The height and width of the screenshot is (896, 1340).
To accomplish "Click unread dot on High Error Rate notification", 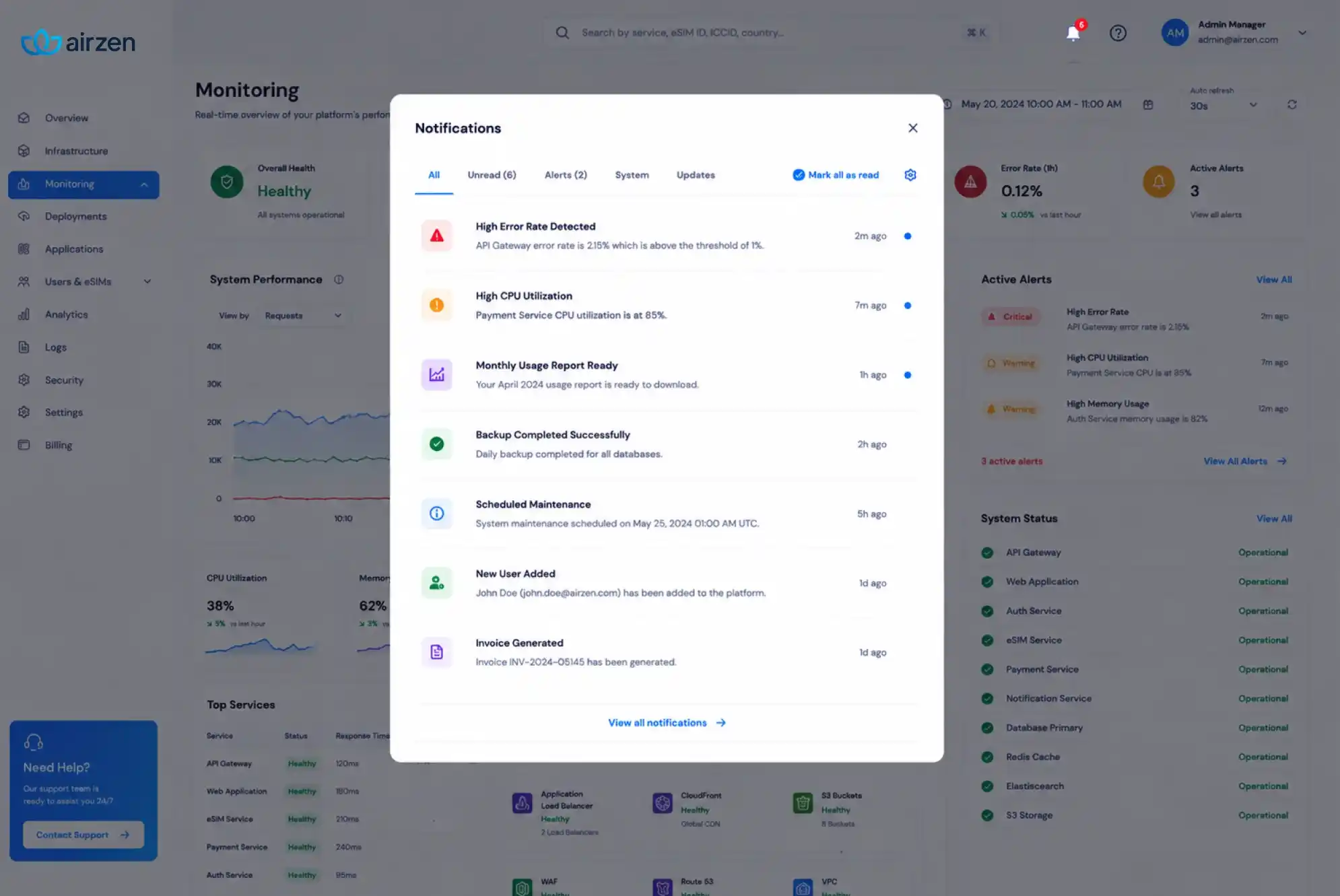I will pyautogui.click(x=908, y=236).
